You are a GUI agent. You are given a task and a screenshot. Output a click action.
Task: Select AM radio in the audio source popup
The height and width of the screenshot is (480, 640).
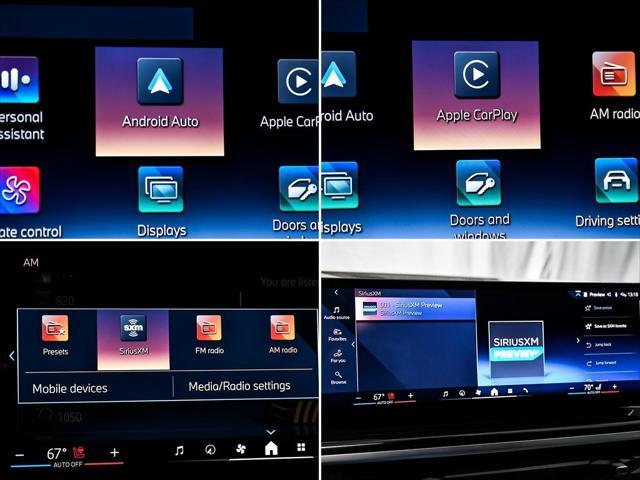pos(282,334)
